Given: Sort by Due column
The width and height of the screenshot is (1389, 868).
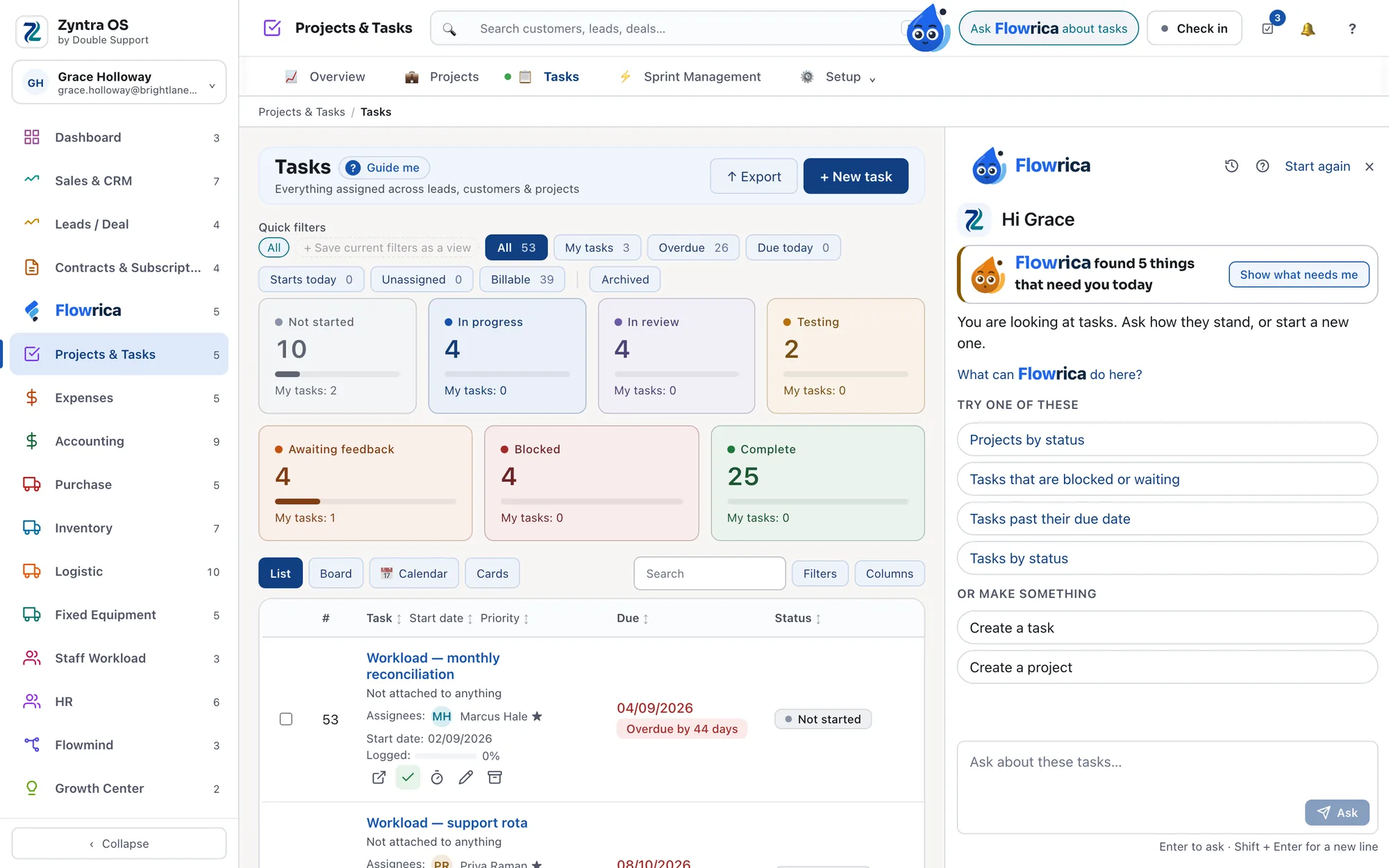Looking at the screenshot, I should 633,618.
